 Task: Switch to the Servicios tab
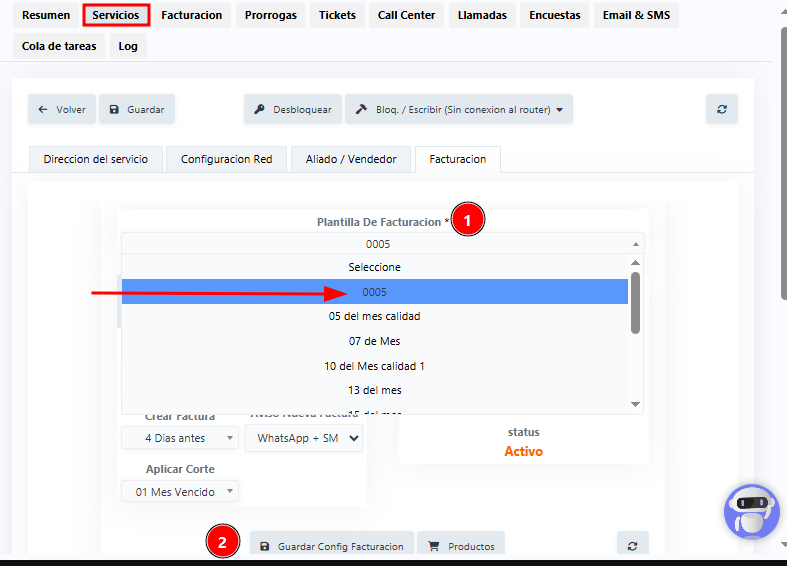tap(116, 15)
